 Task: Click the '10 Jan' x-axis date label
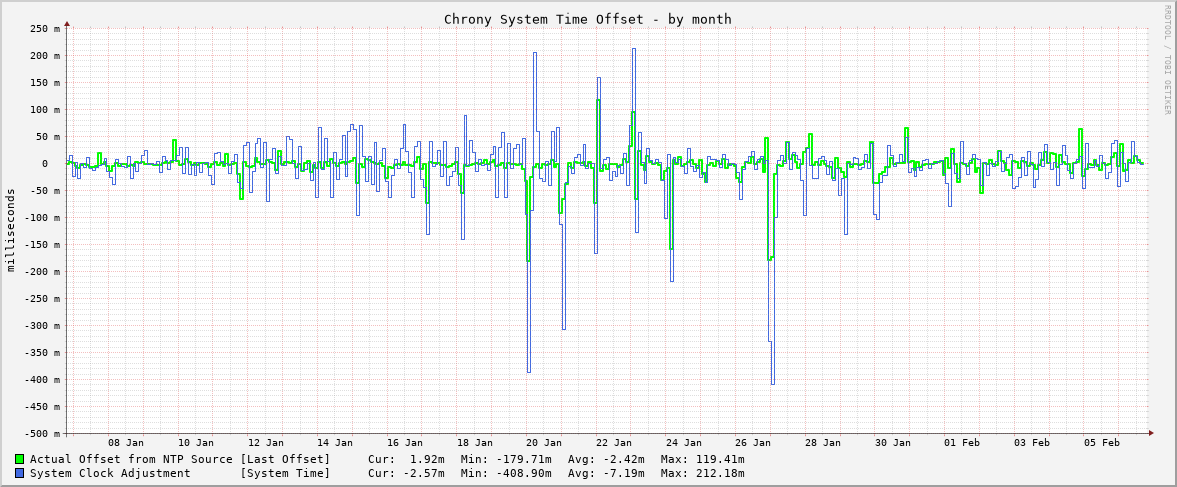(196, 443)
